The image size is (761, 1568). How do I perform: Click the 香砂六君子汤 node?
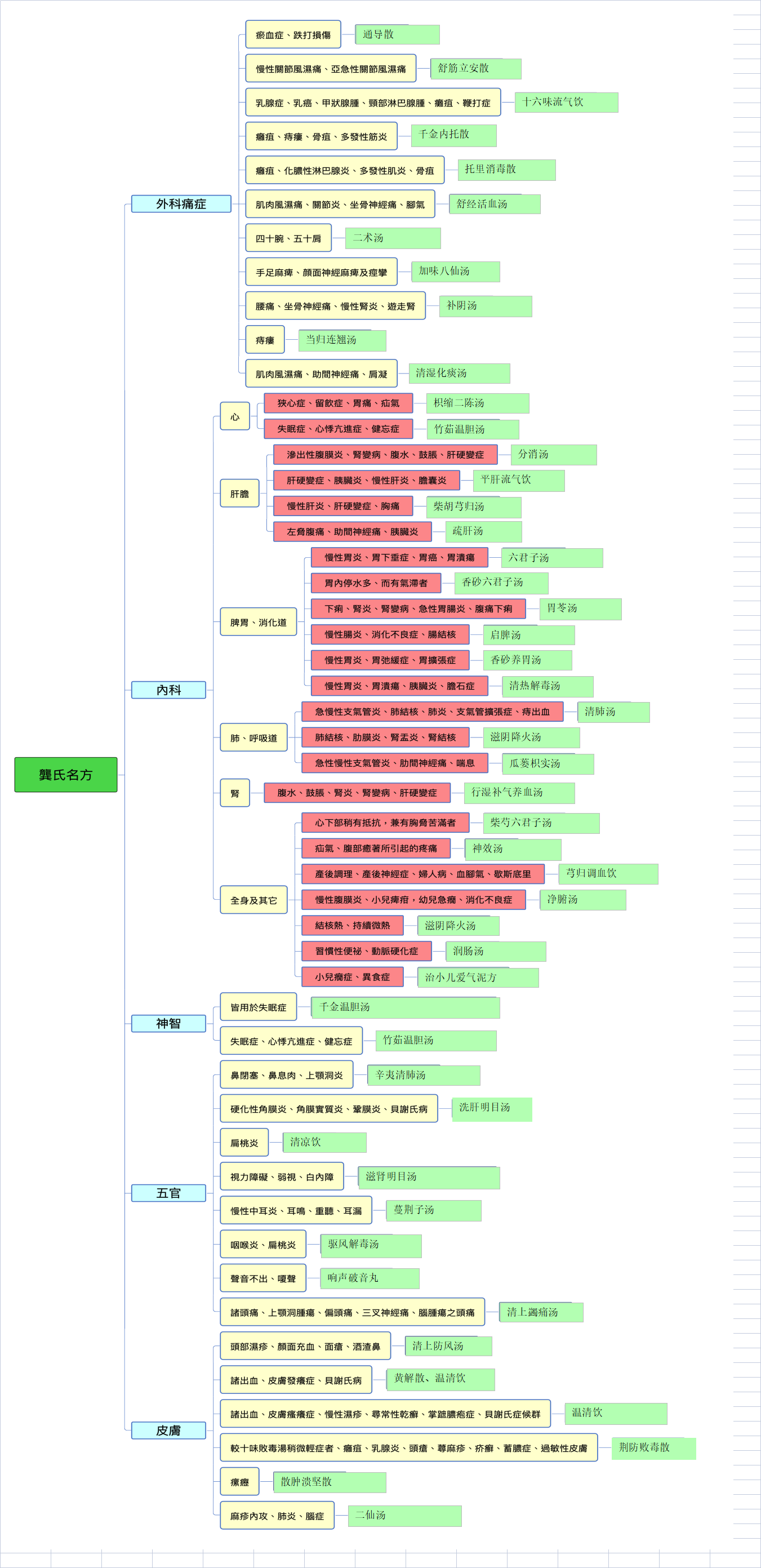pos(501,583)
